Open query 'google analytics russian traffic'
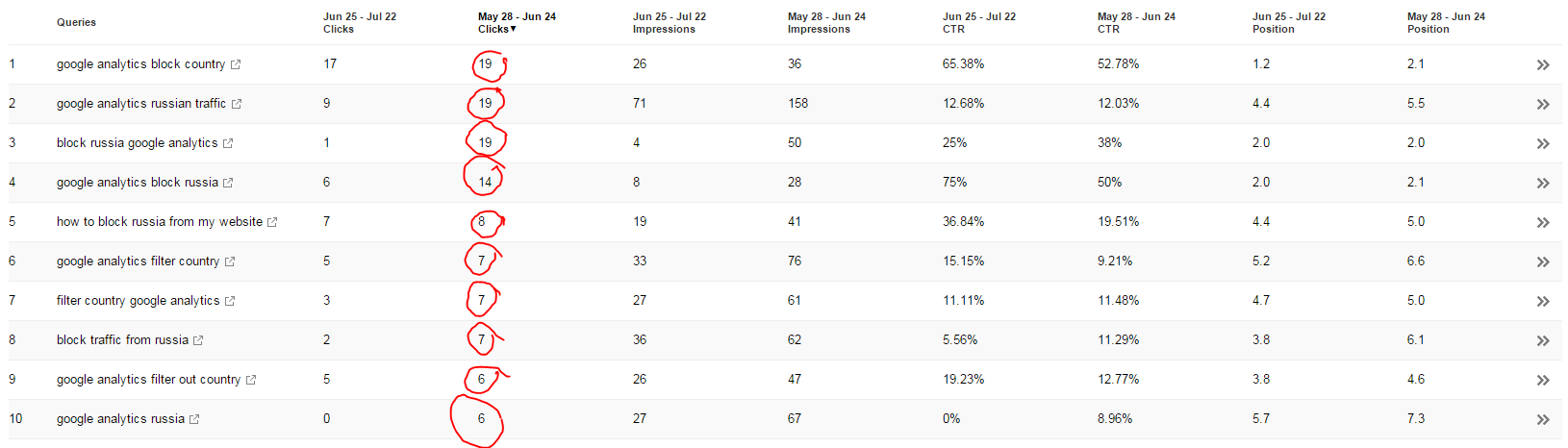 click(x=141, y=104)
